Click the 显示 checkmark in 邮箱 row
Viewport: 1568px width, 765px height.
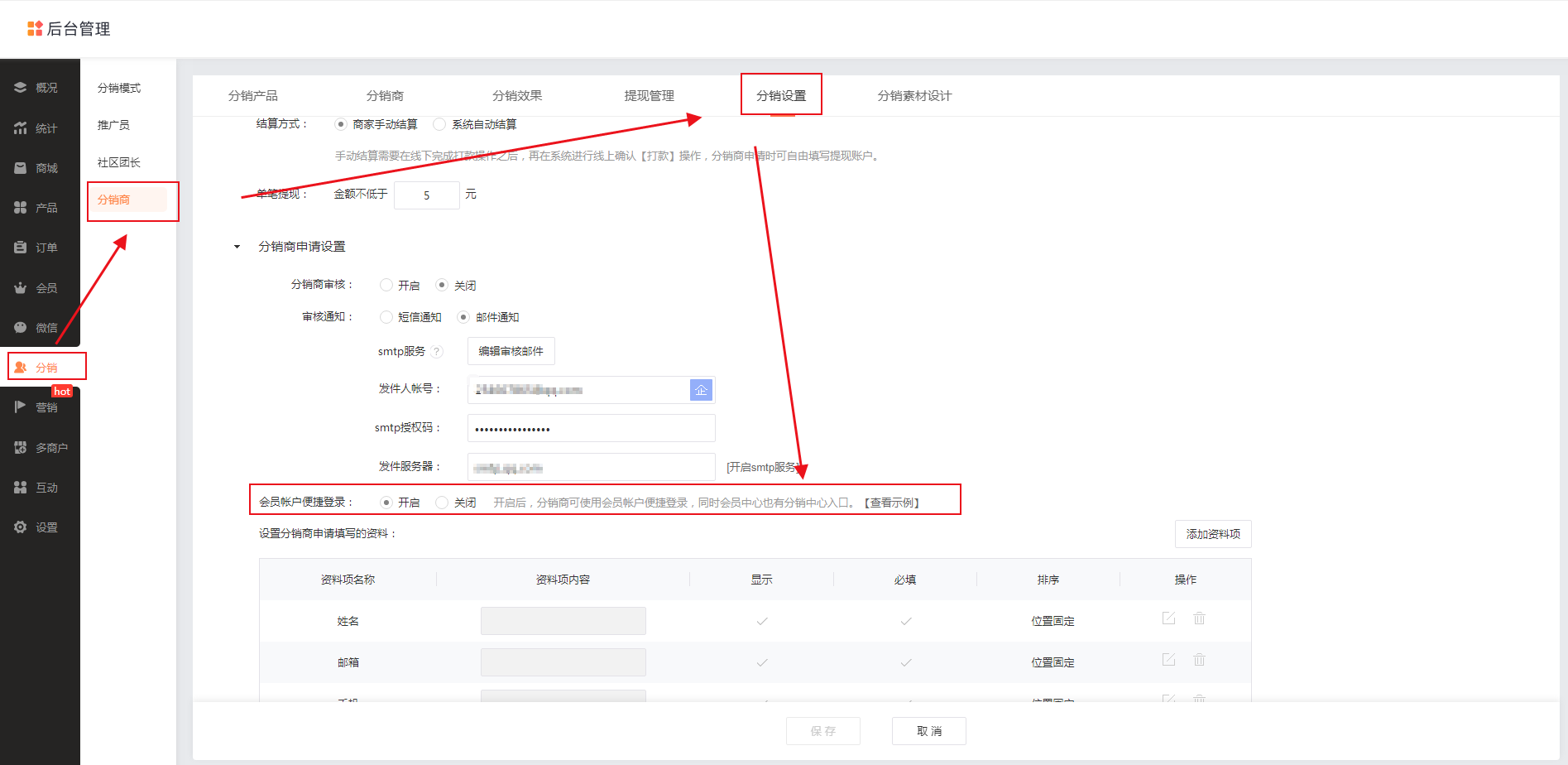[x=762, y=662]
